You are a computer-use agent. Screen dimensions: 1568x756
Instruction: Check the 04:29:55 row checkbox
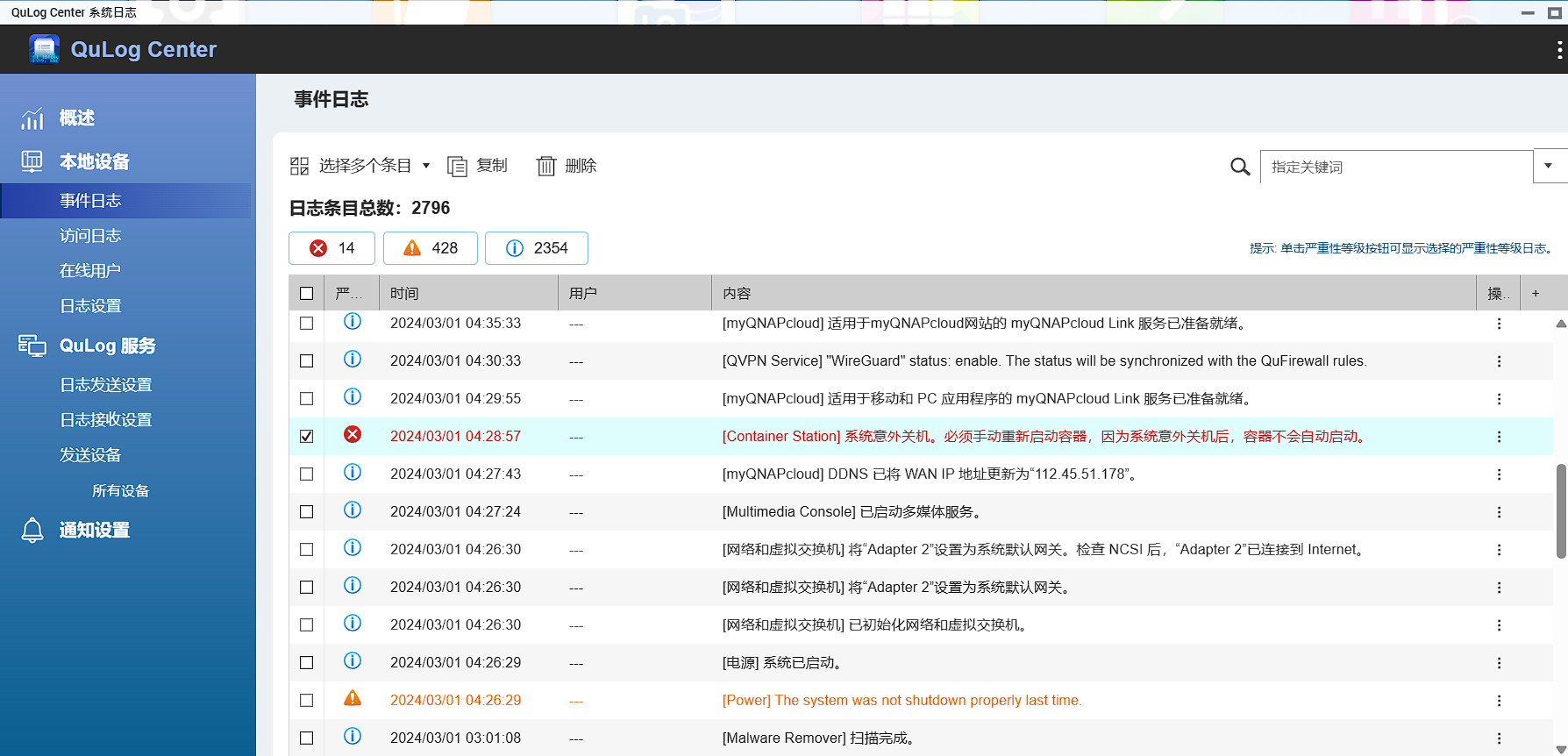[306, 398]
